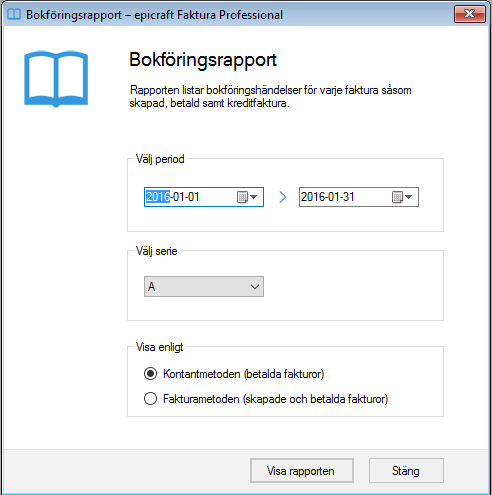This screenshot has width=492, height=495.
Task: Click the Visa enligt group label
Action: tap(159, 347)
